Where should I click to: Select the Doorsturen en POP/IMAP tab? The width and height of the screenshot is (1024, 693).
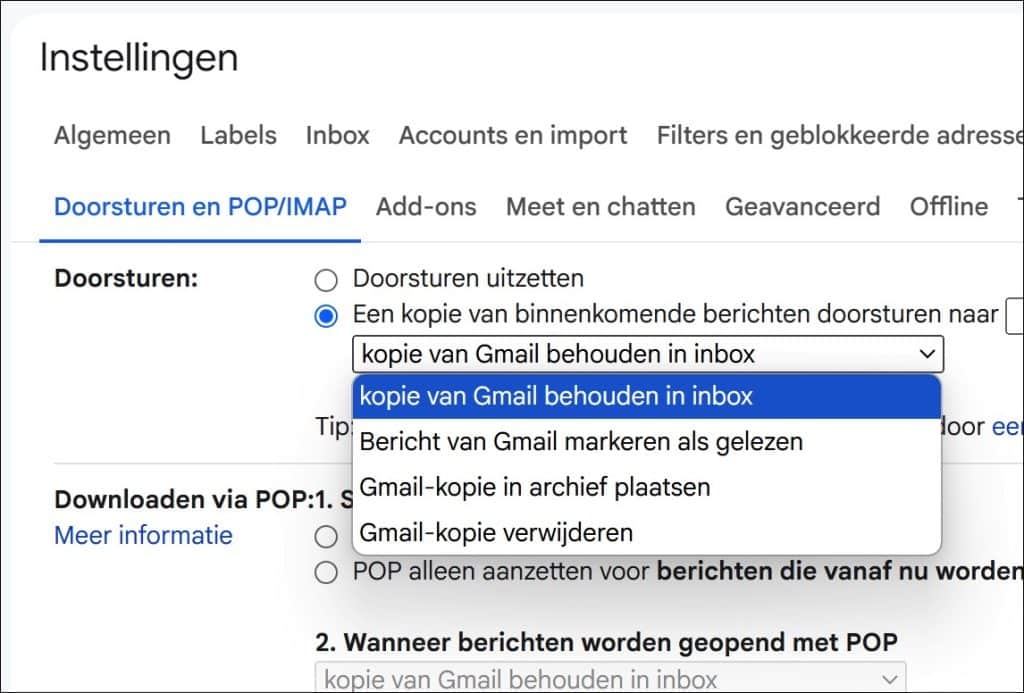[x=200, y=207]
